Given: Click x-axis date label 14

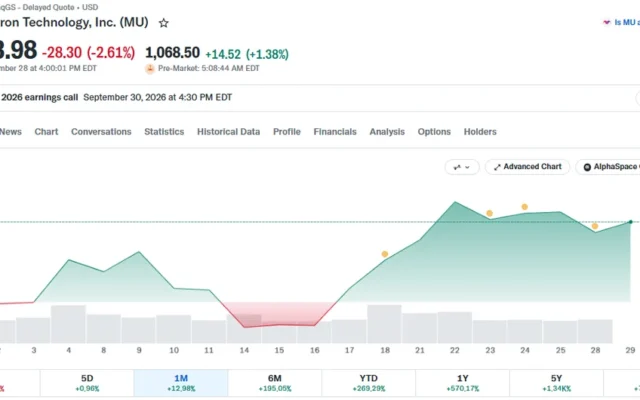Looking at the screenshot, I should [x=244, y=350].
